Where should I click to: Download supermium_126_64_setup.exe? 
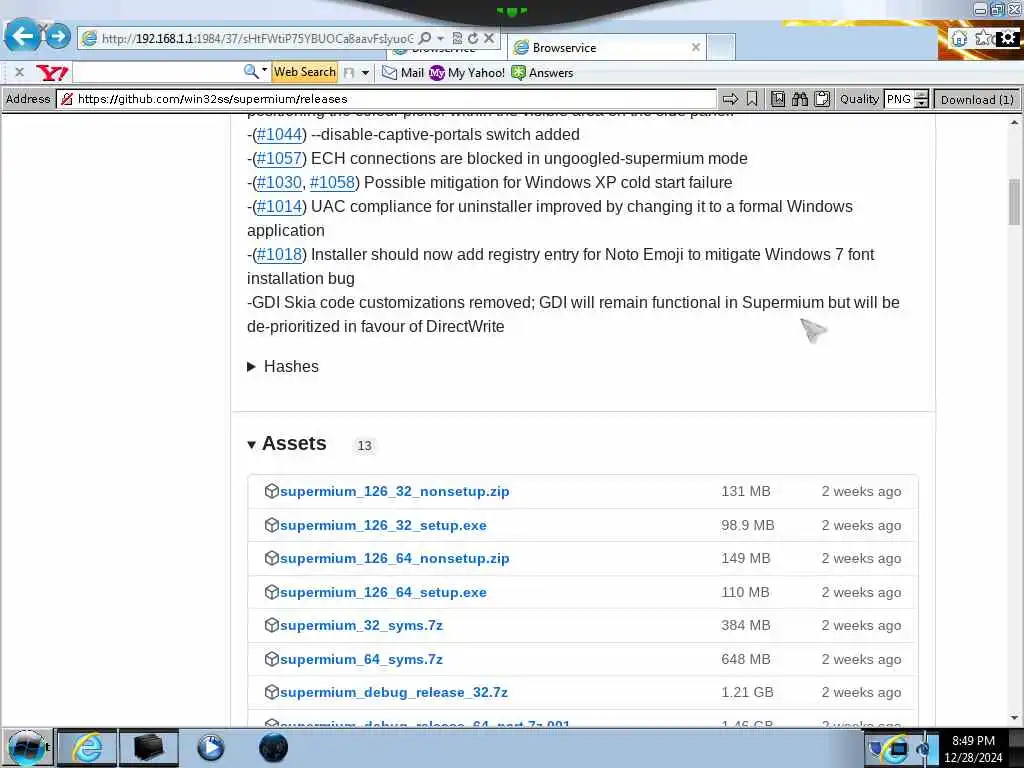(383, 592)
